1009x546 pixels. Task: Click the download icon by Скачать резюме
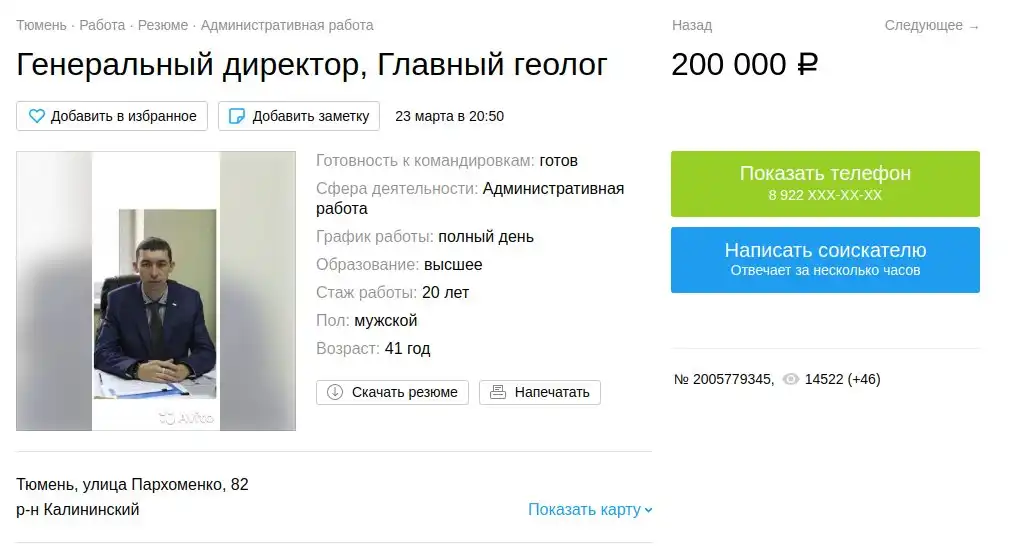(x=335, y=392)
